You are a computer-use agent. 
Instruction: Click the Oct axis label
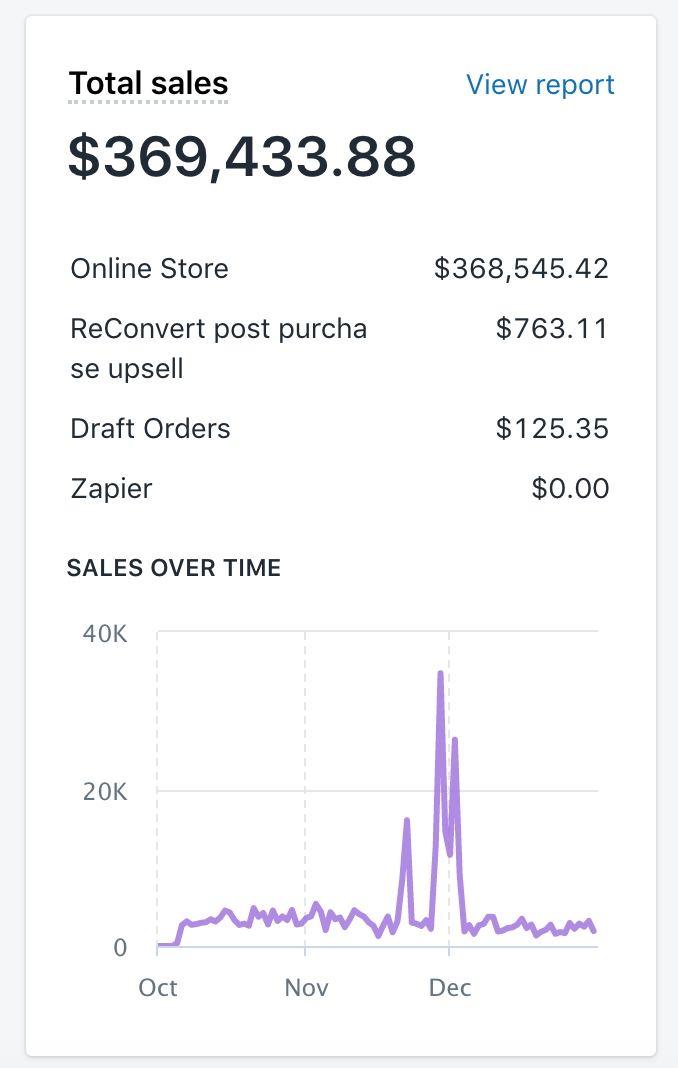pos(157,988)
